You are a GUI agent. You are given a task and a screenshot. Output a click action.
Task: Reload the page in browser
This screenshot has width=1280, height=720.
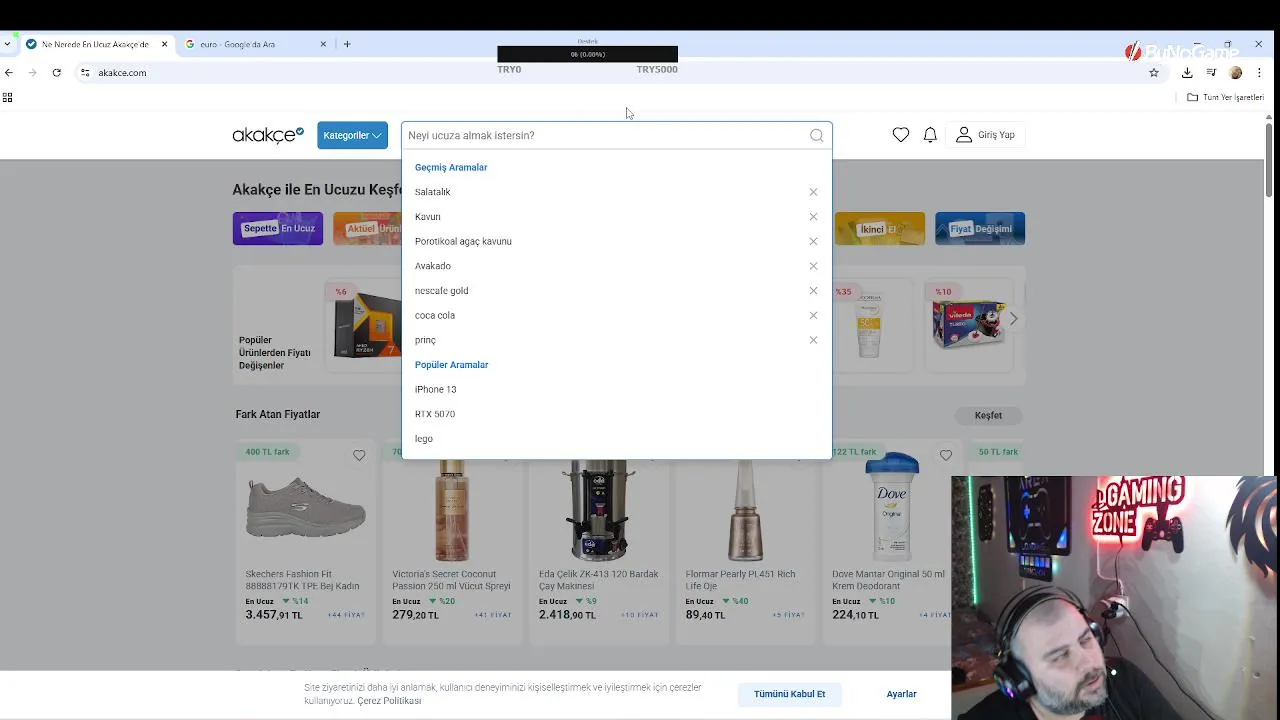(57, 72)
